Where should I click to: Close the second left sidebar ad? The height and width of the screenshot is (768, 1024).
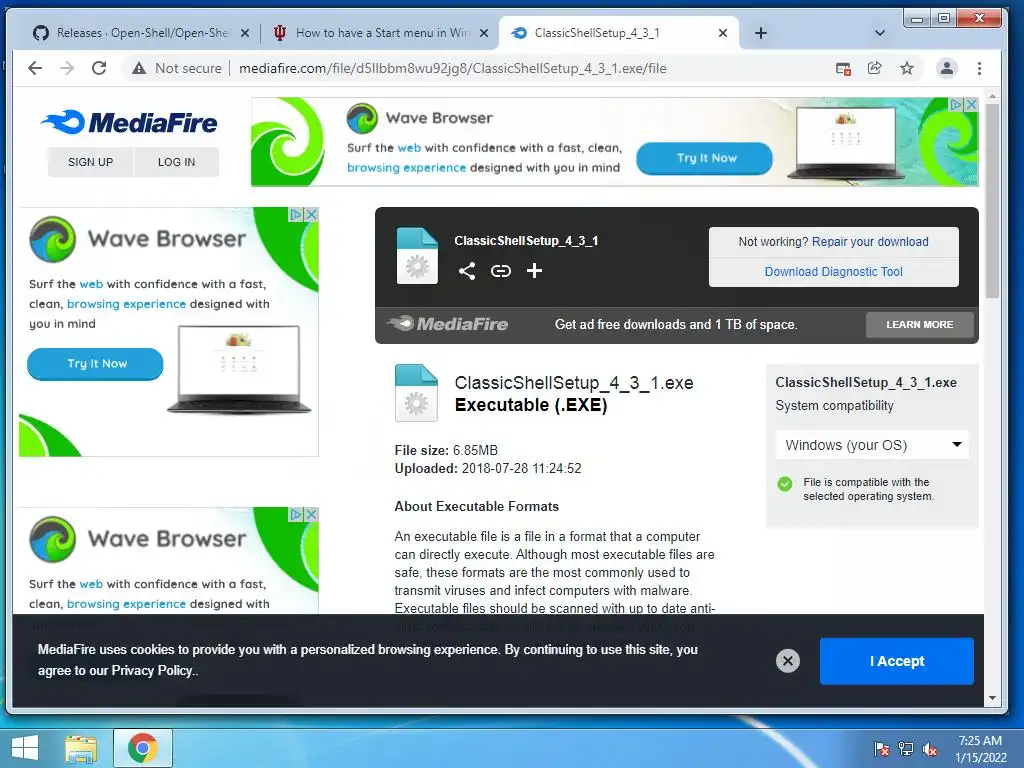click(x=312, y=514)
